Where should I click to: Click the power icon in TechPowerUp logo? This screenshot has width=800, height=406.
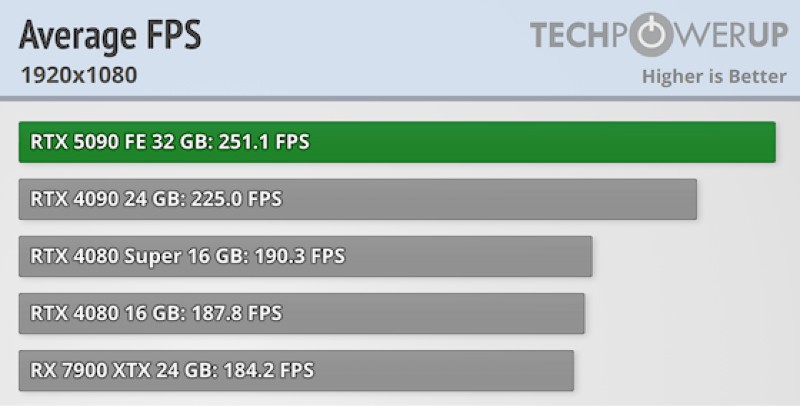pos(652,34)
